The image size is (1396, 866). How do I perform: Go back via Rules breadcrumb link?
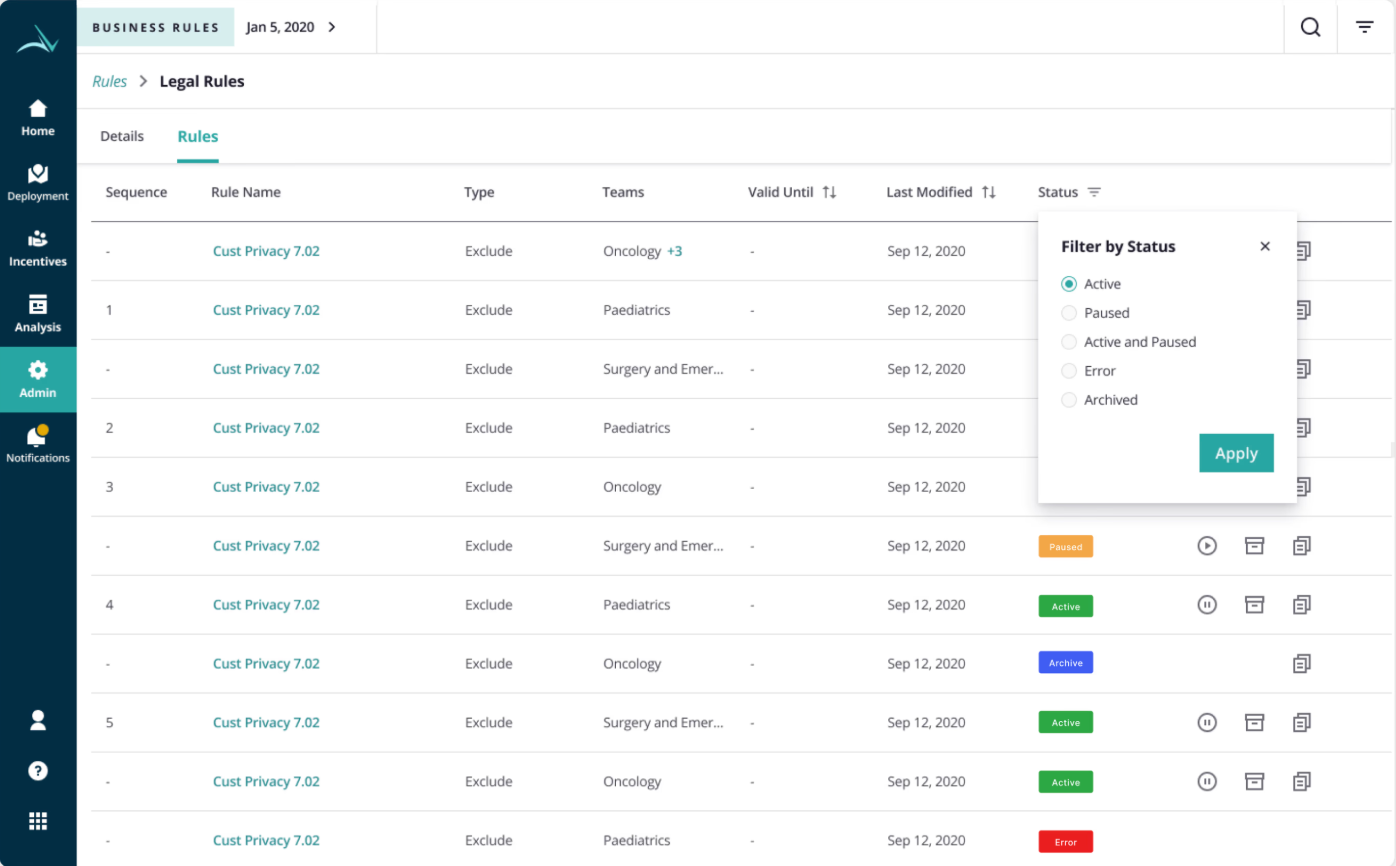[110, 82]
